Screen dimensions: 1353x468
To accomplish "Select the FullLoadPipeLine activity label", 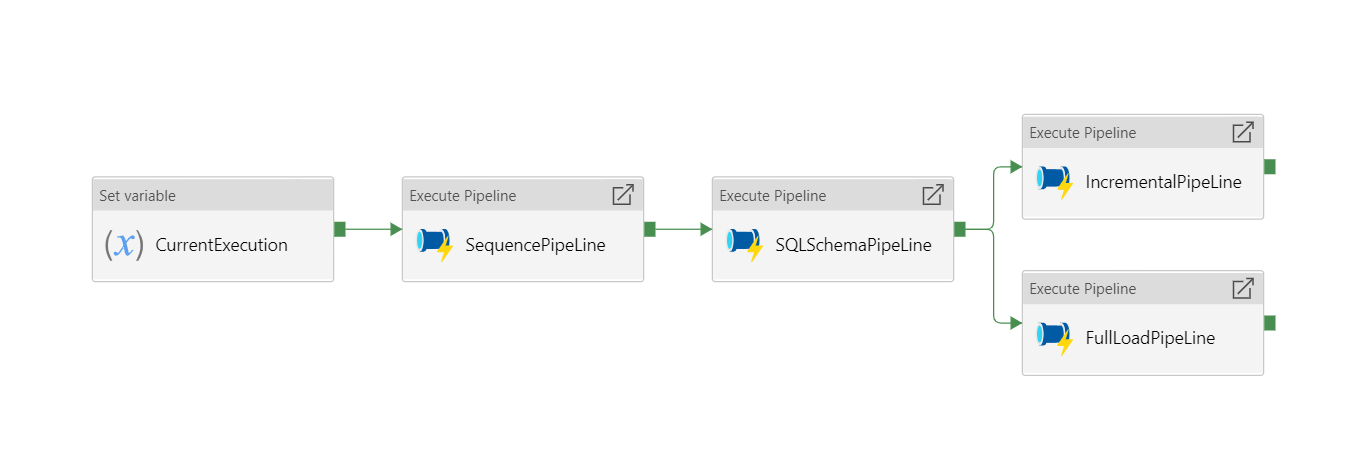I will click(1150, 338).
